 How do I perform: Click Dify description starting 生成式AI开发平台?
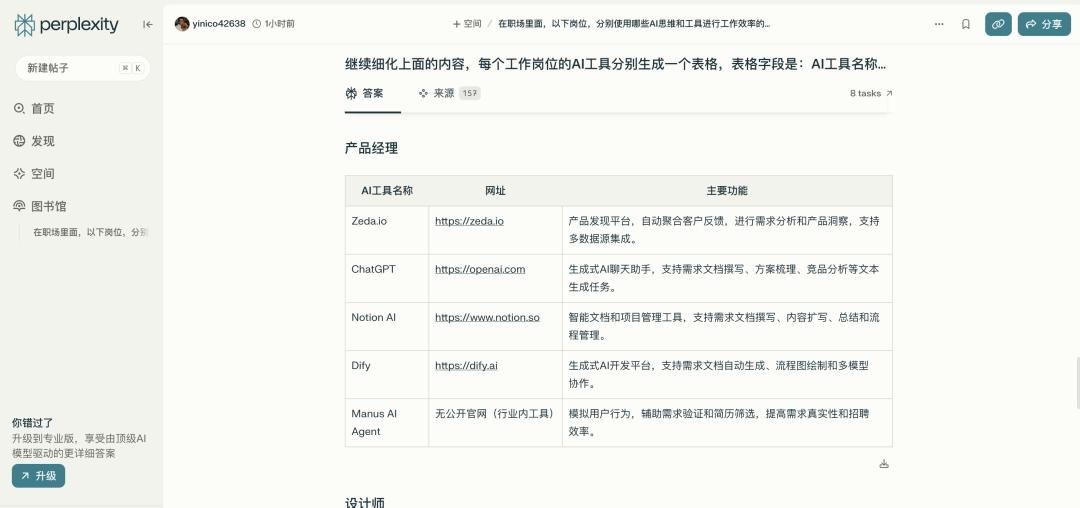coord(719,375)
